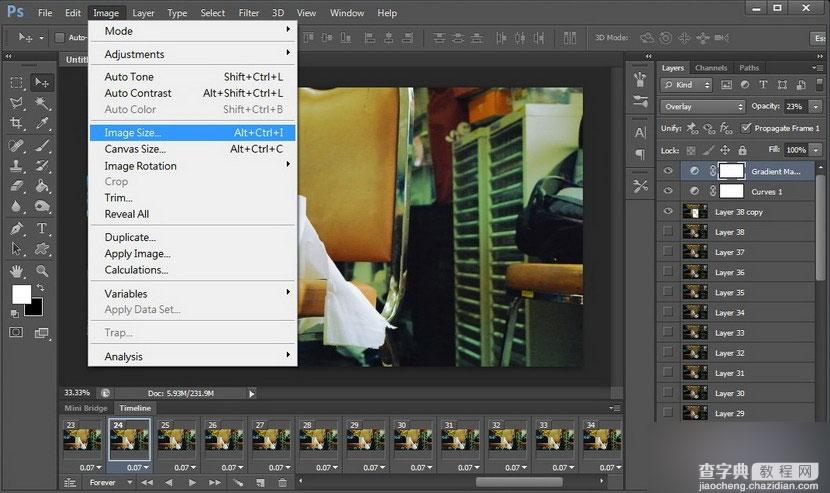Hide the Gradient Map layer
830x493 pixels.
click(668, 171)
